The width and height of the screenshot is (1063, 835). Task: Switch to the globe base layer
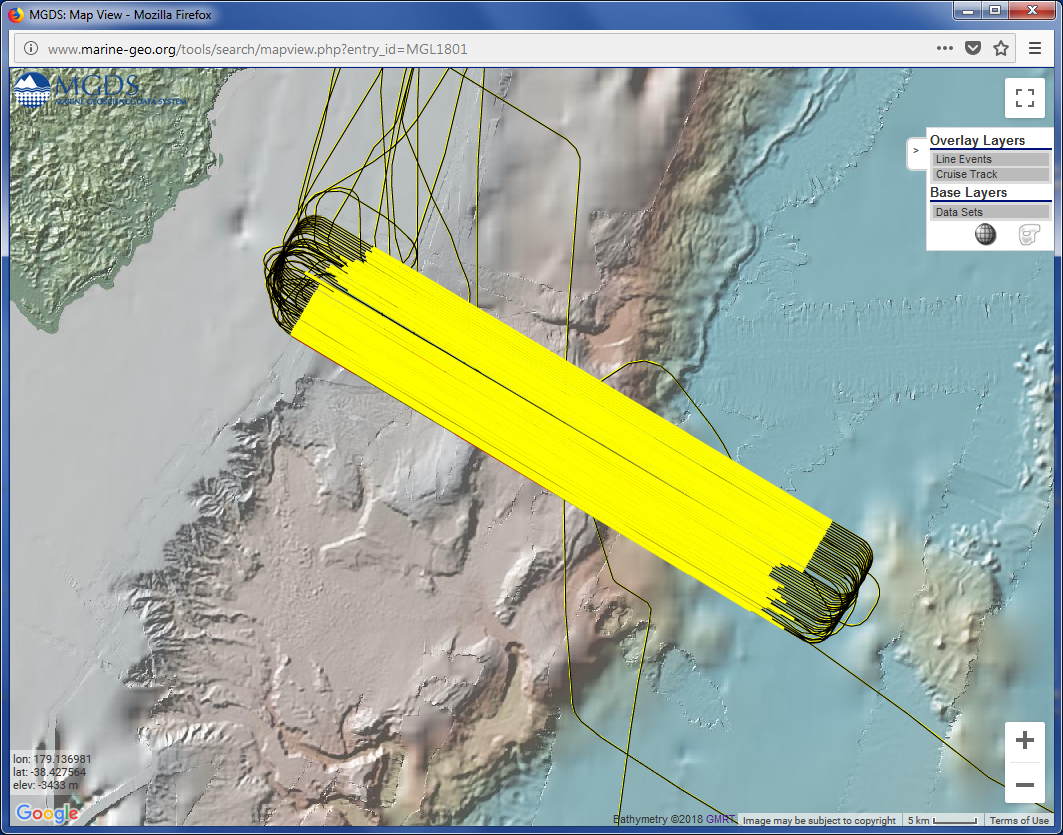tap(985, 234)
